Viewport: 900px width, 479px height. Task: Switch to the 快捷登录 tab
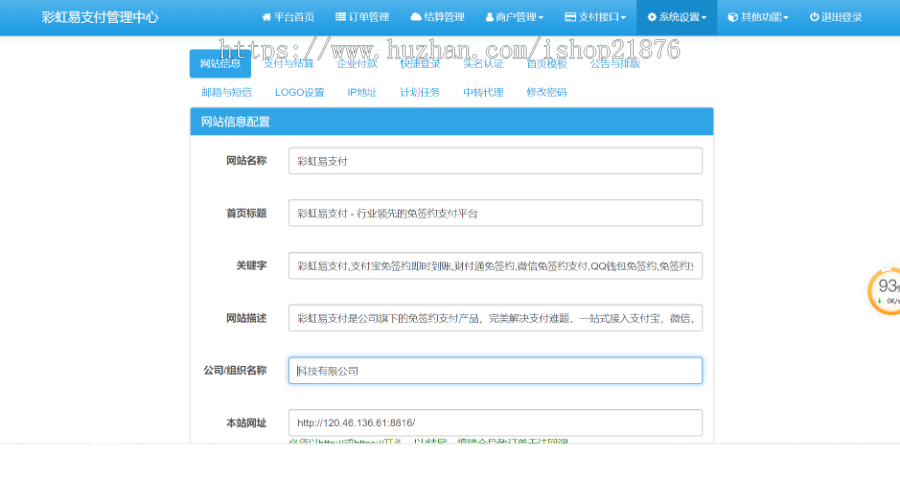(420, 64)
